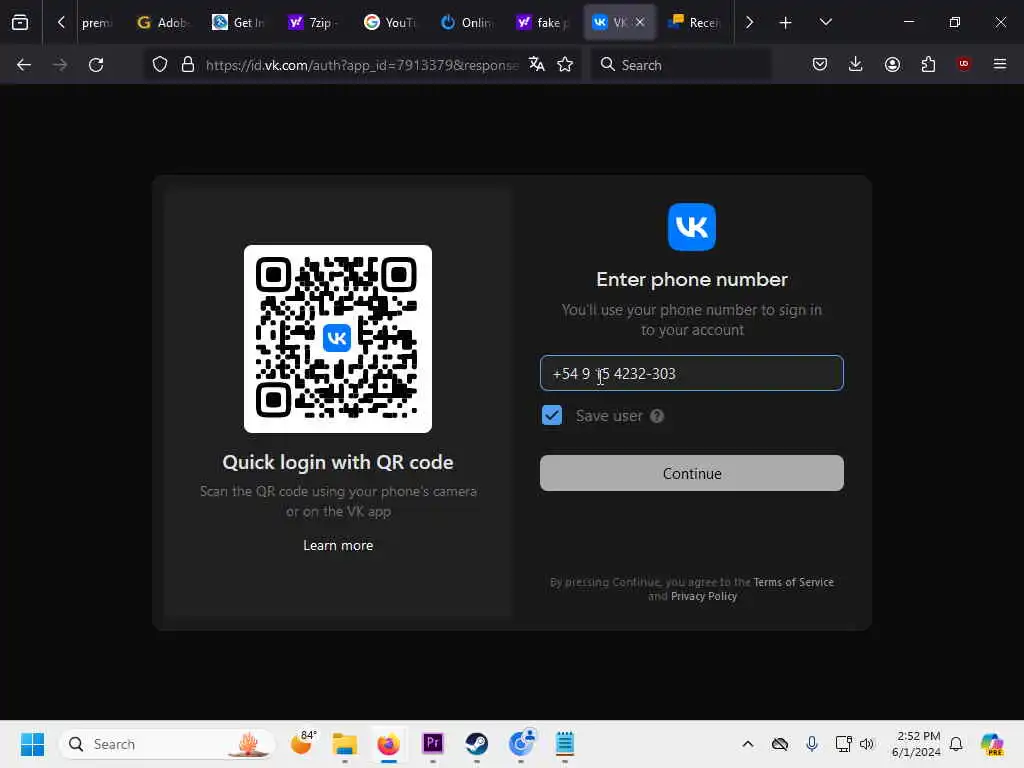The width and height of the screenshot is (1024, 768).
Task: Open the Firefox application menu
Action: point(1000,64)
